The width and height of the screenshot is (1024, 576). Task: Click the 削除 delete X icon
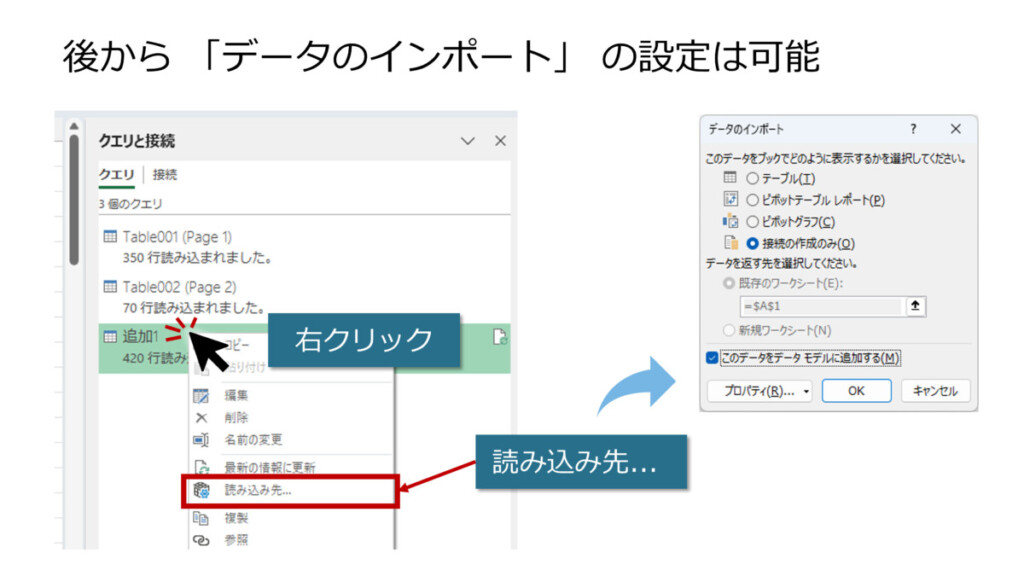pyautogui.click(x=201, y=418)
